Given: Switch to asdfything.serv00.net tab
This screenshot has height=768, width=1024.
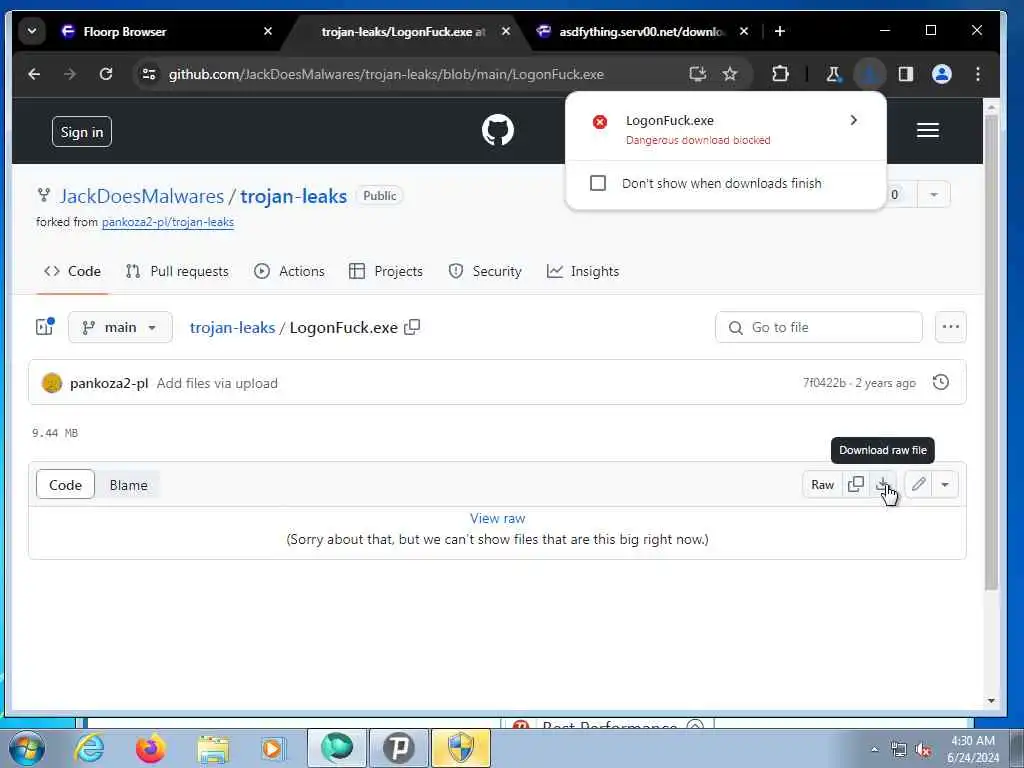Looking at the screenshot, I should pos(641,31).
